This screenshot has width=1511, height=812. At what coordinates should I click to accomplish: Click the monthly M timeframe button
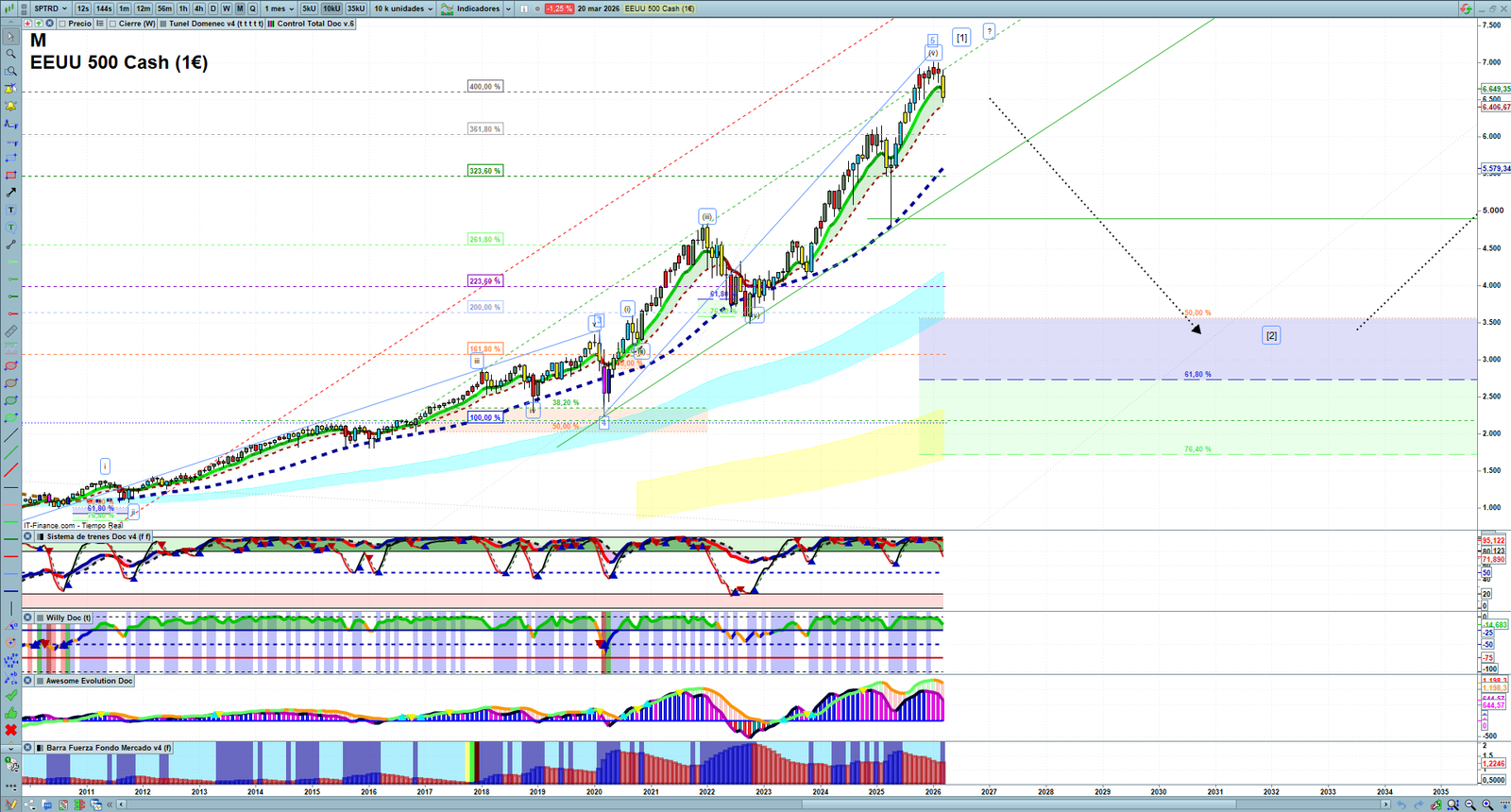(x=239, y=8)
